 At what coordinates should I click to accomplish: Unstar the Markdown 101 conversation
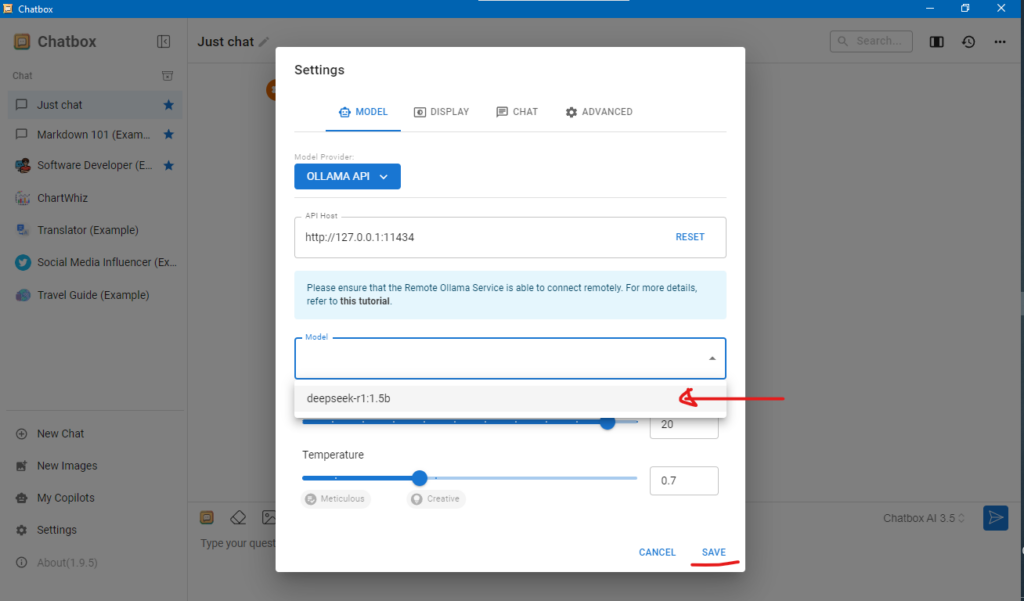click(x=168, y=135)
